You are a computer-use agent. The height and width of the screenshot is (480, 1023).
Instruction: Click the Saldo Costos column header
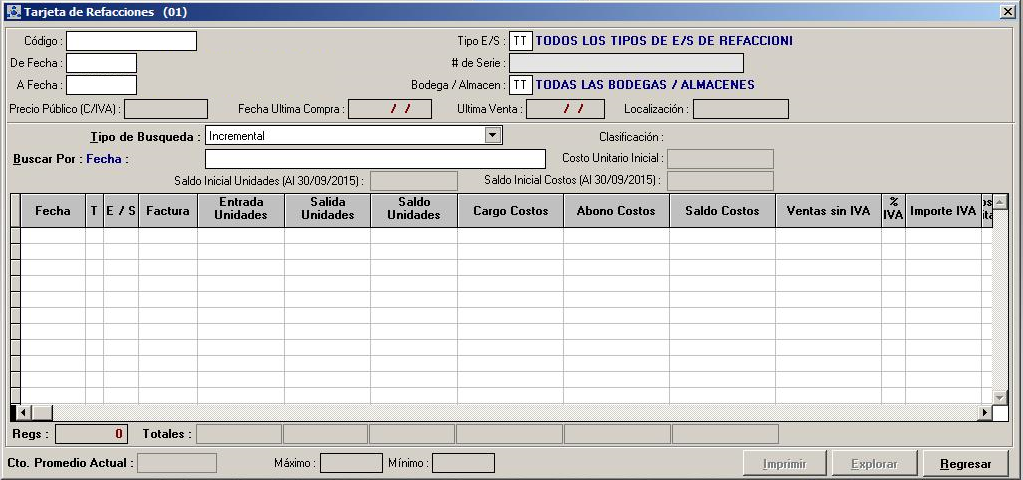pos(722,211)
